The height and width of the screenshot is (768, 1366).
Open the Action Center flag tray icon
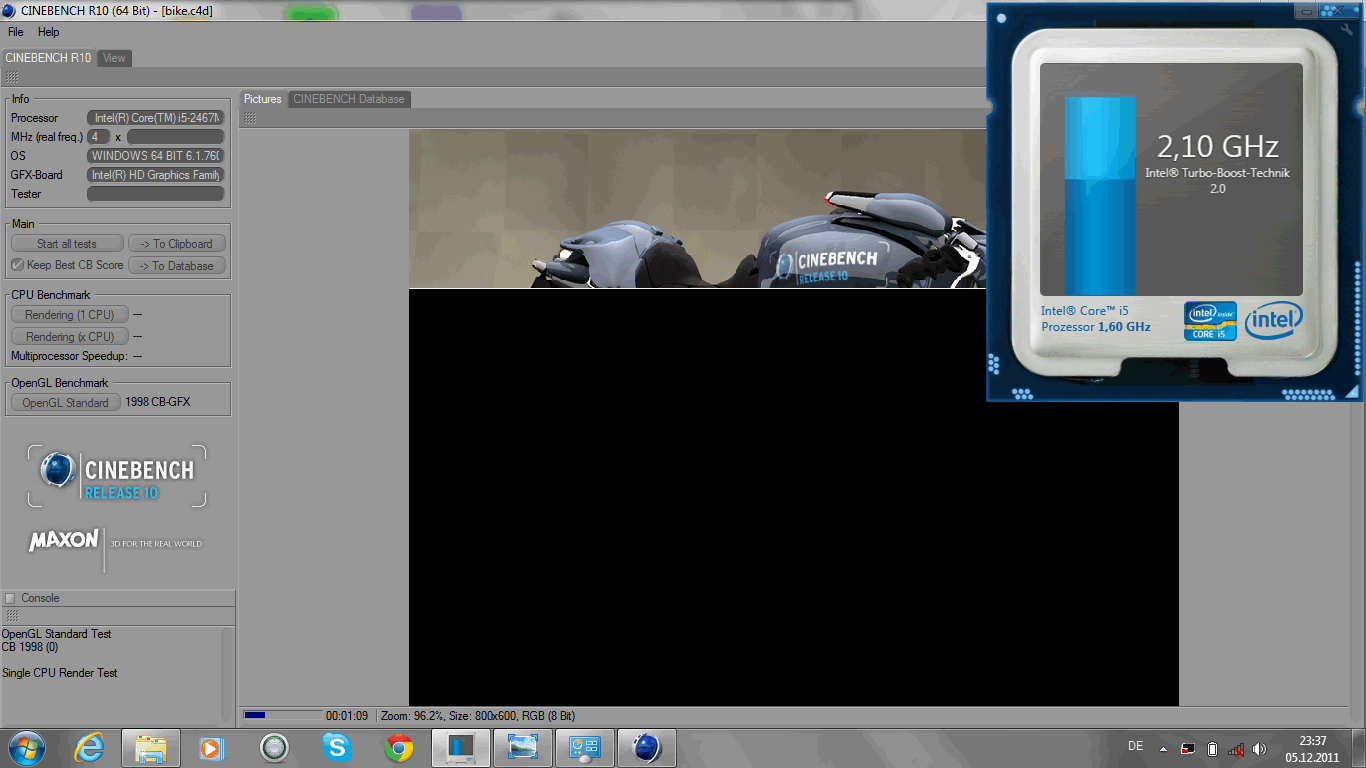pos(1188,749)
